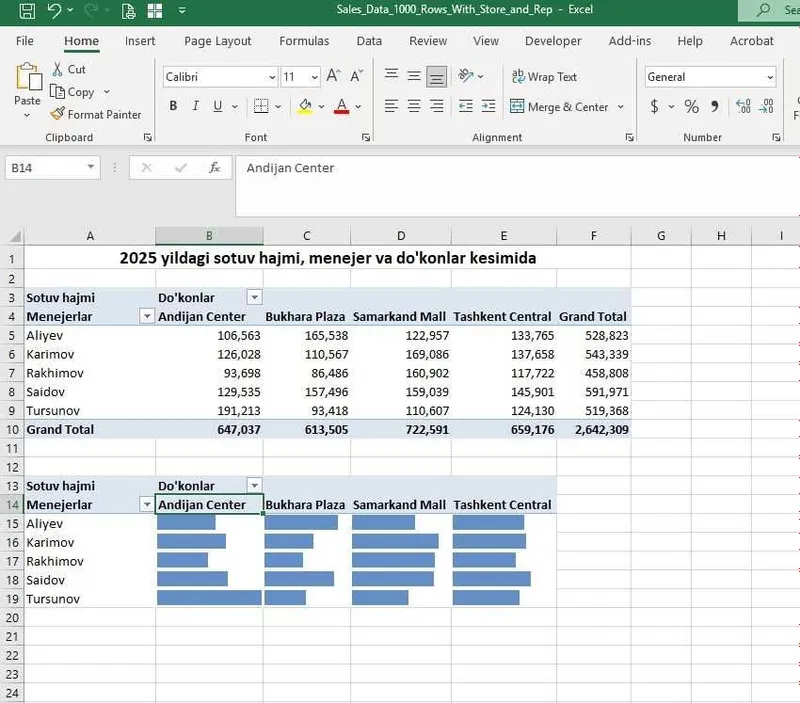
Task: Click the Cut scissors icon
Action: point(58,69)
